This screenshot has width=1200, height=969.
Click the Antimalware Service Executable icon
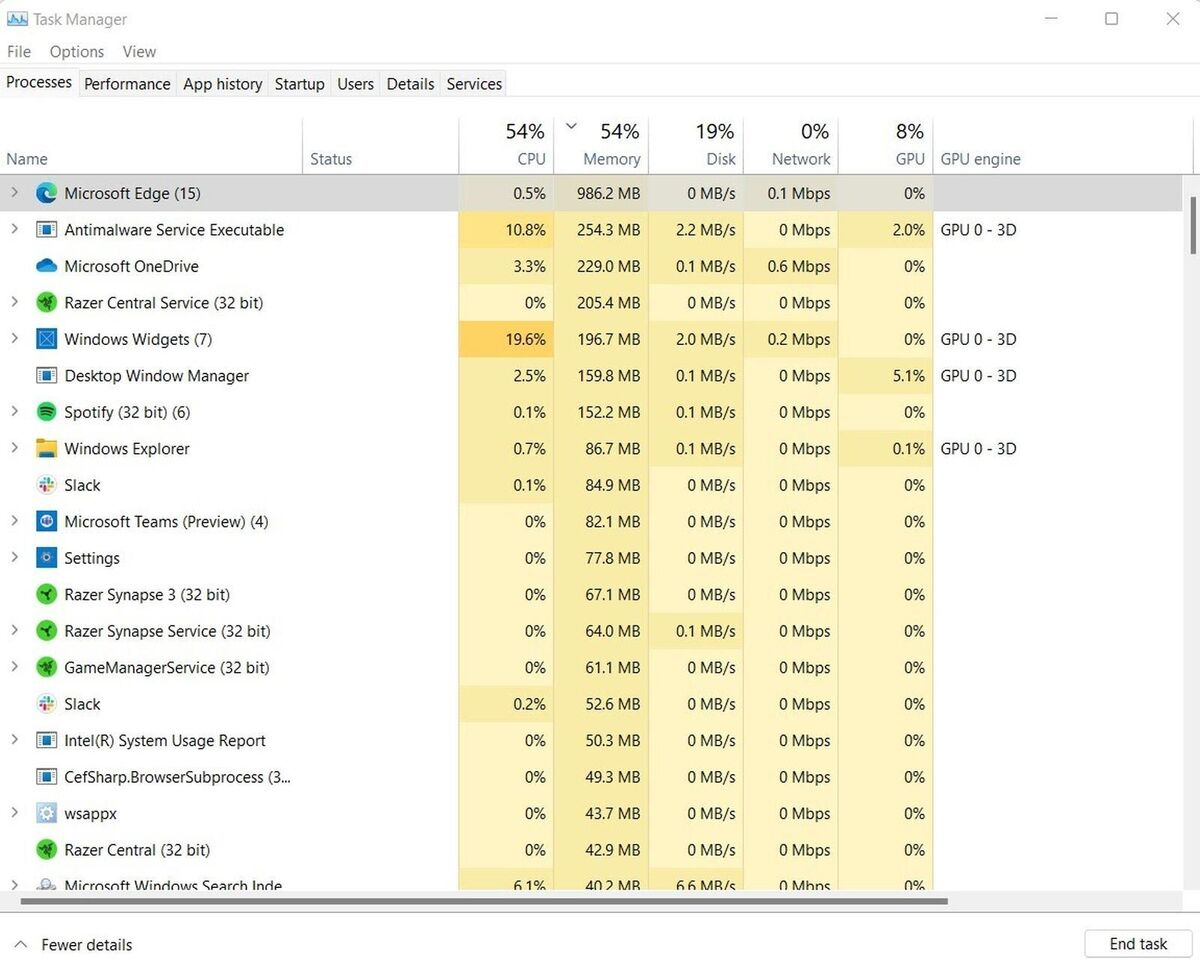coord(46,230)
